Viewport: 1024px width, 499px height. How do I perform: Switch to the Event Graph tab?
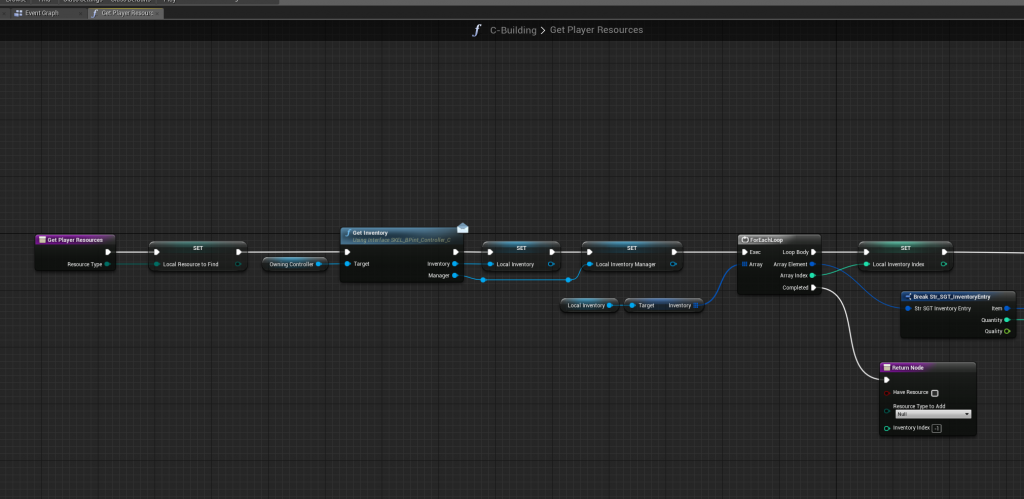pyautogui.click(x=40, y=13)
